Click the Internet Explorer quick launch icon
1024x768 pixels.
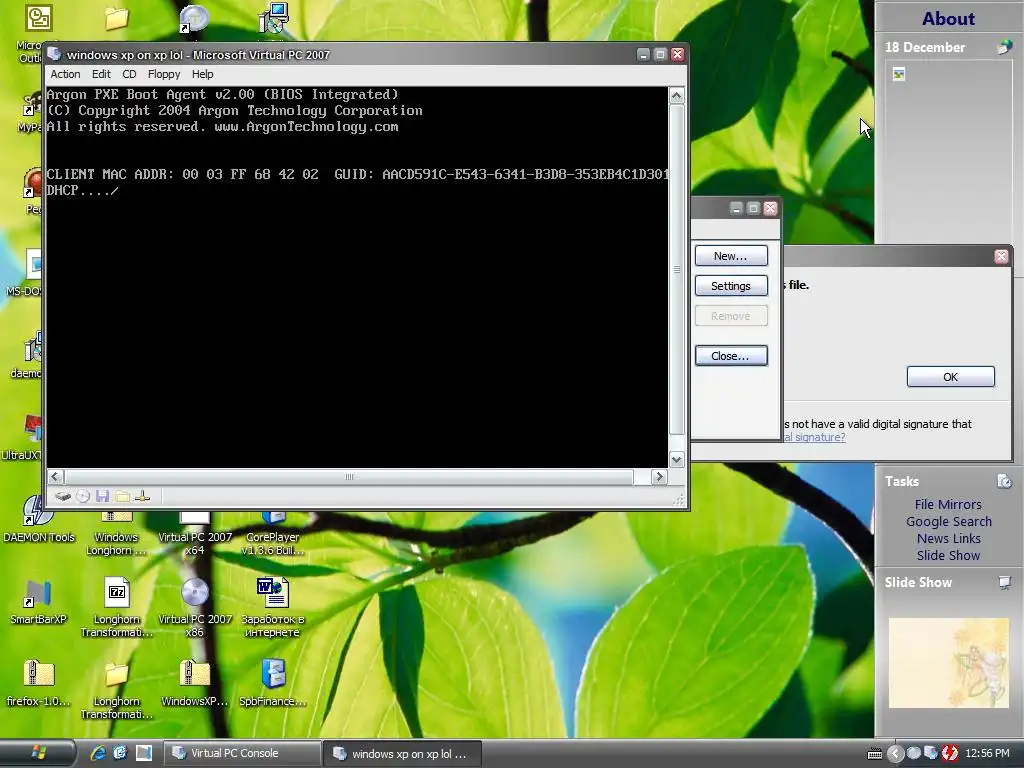point(98,753)
